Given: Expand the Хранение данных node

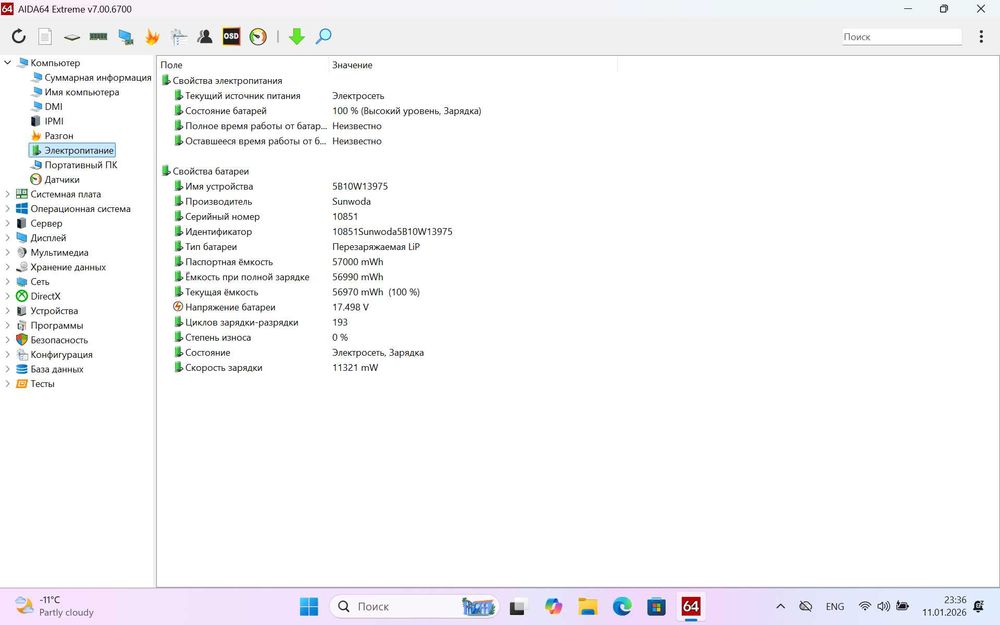Looking at the screenshot, I should 8,267.
